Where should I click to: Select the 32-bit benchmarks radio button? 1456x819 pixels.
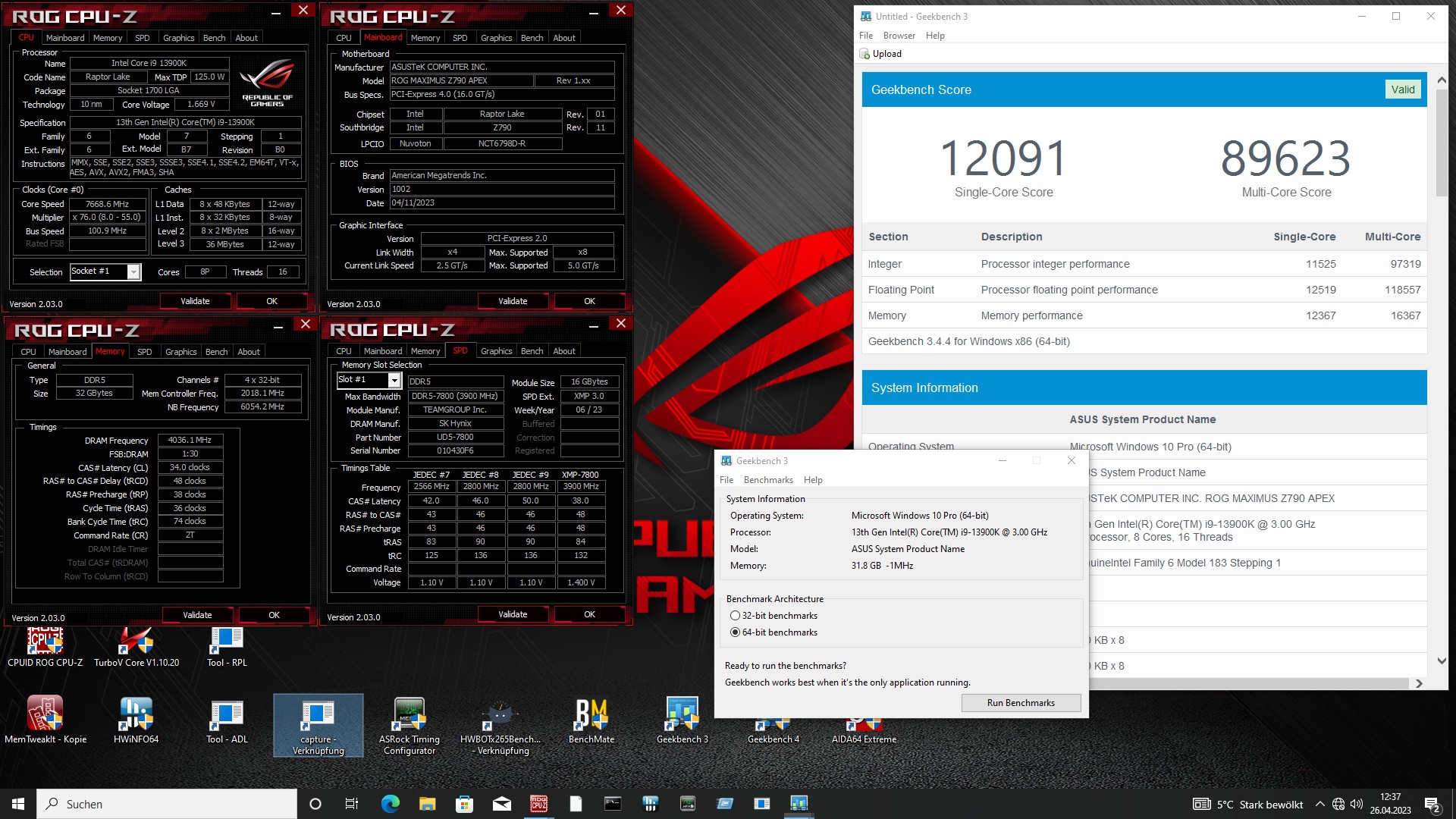pyautogui.click(x=735, y=616)
